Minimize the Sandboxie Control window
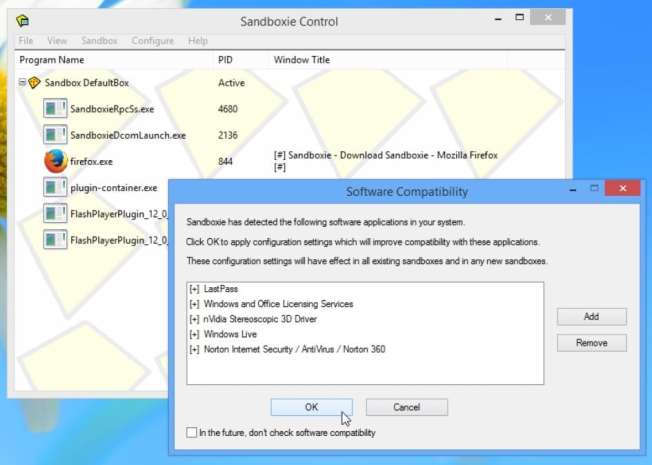The width and height of the screenshot is (652, 465). [498, 19]
